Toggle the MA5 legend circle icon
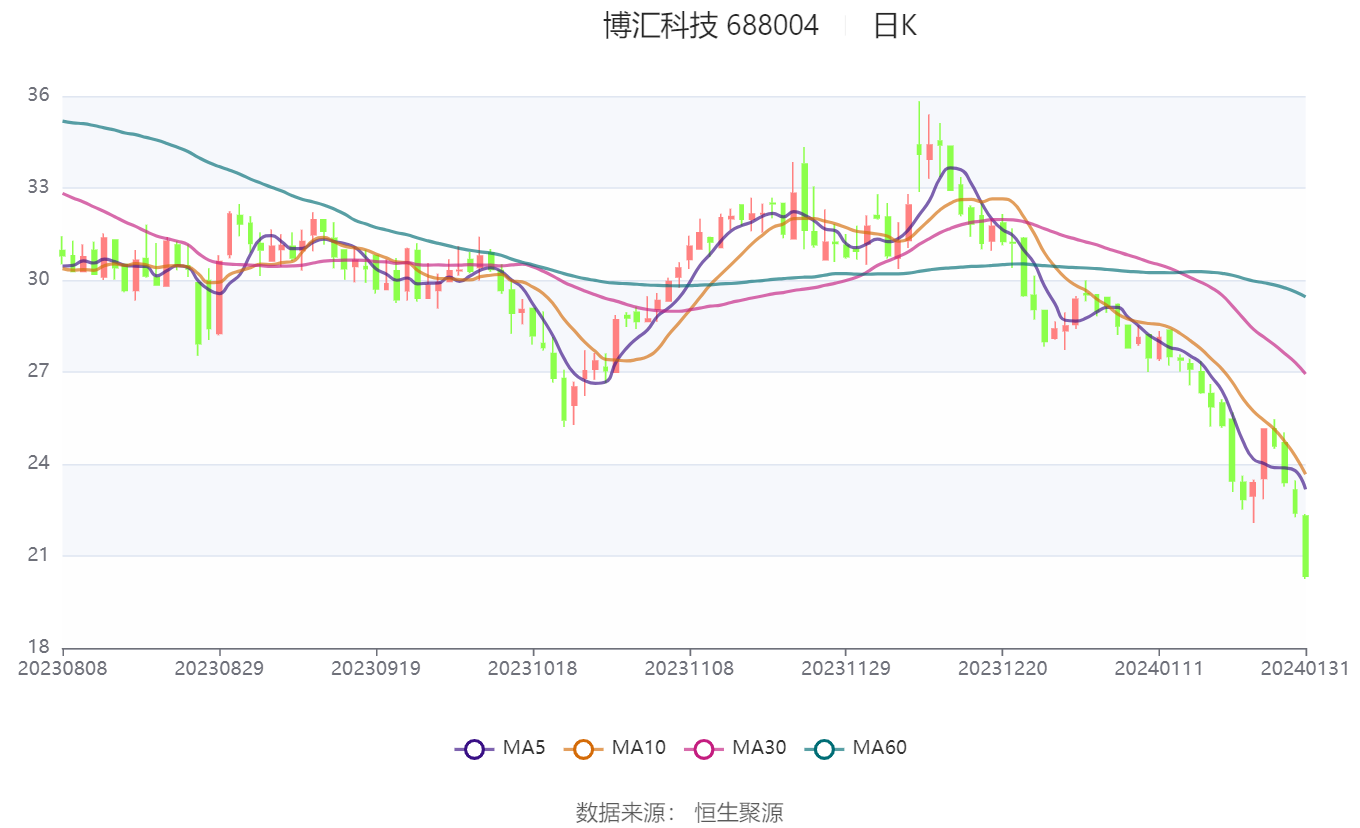1360x828 pixels. [474, 748]
